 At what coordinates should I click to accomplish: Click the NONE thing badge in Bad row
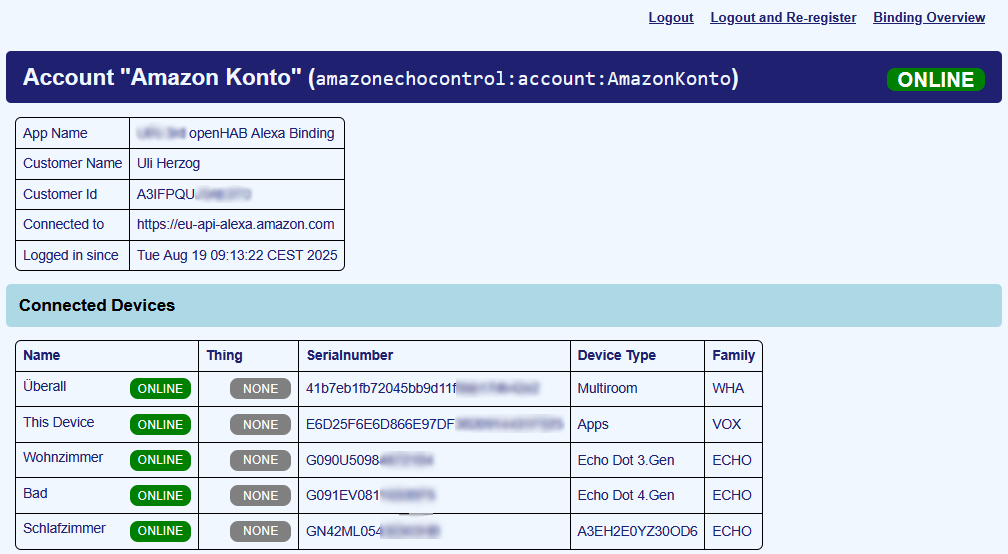coord(260,496)
